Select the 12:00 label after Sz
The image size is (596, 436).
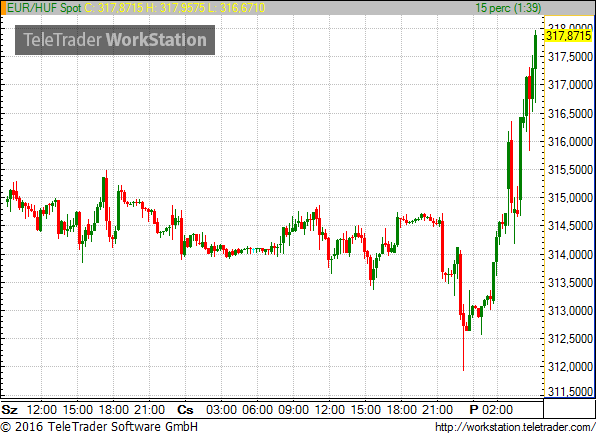[x=42, y=410]
